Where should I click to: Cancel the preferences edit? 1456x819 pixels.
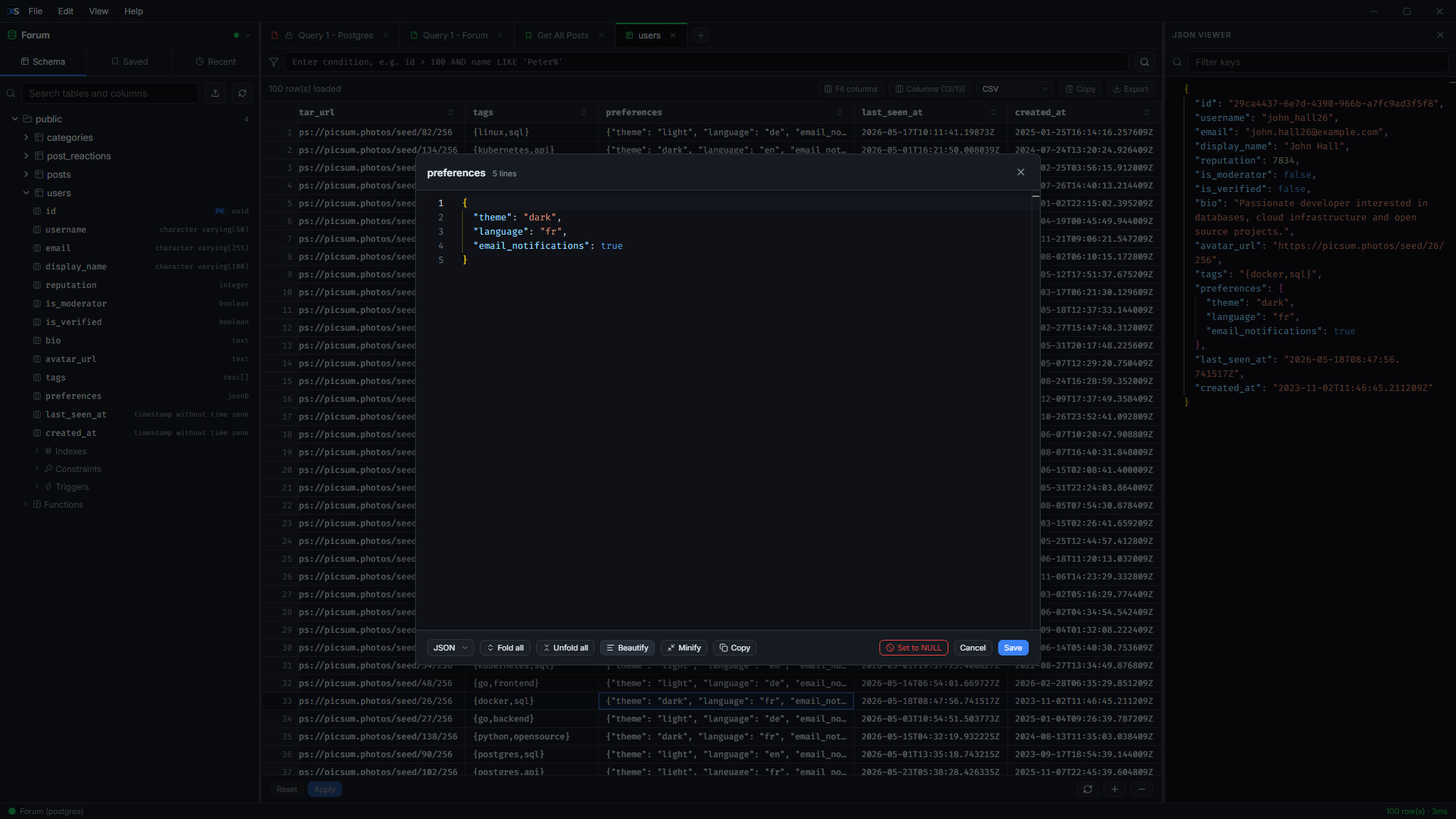(x=973, y=648)
